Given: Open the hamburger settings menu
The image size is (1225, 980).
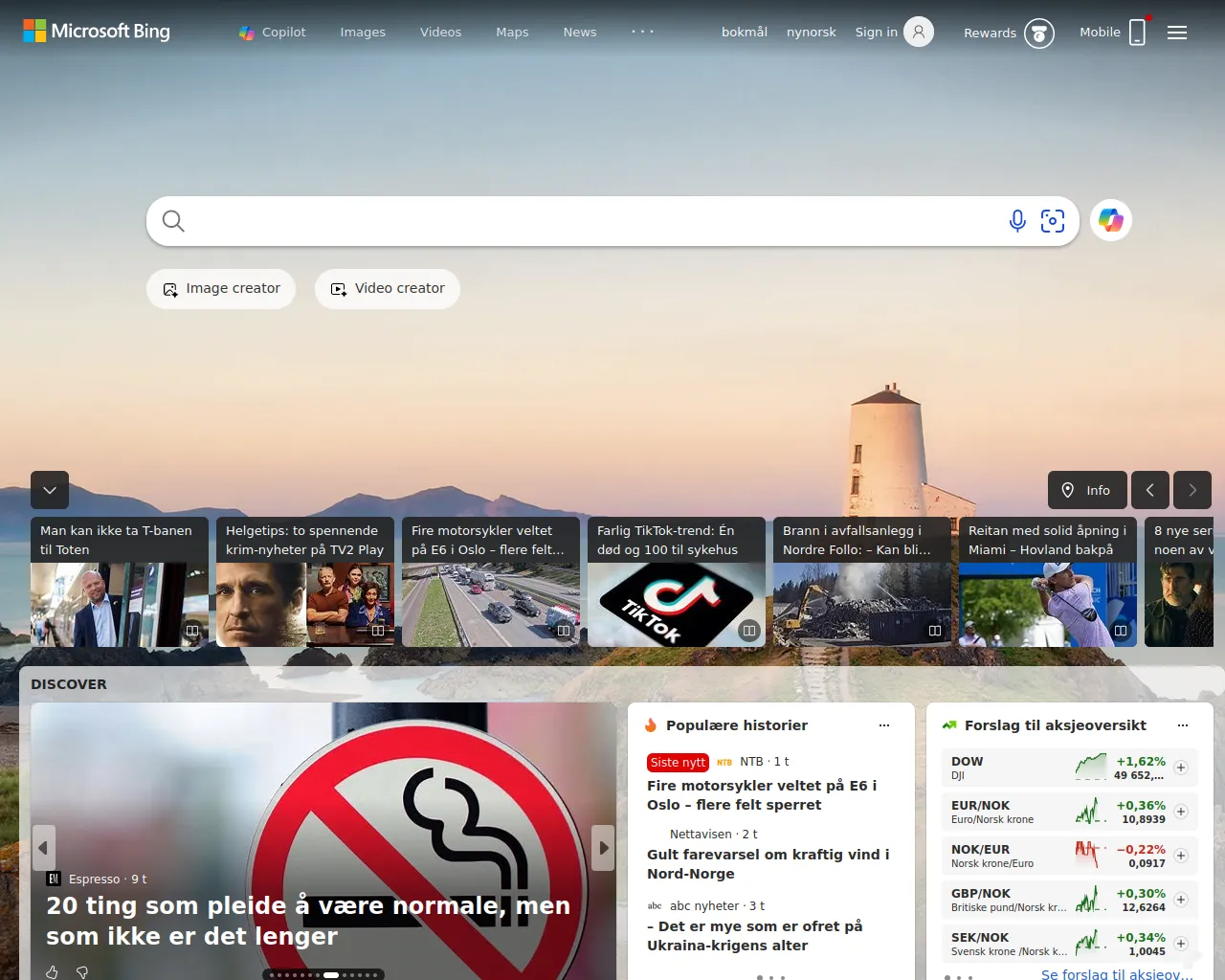Looking at the screenshot, I should point(1177,33).
